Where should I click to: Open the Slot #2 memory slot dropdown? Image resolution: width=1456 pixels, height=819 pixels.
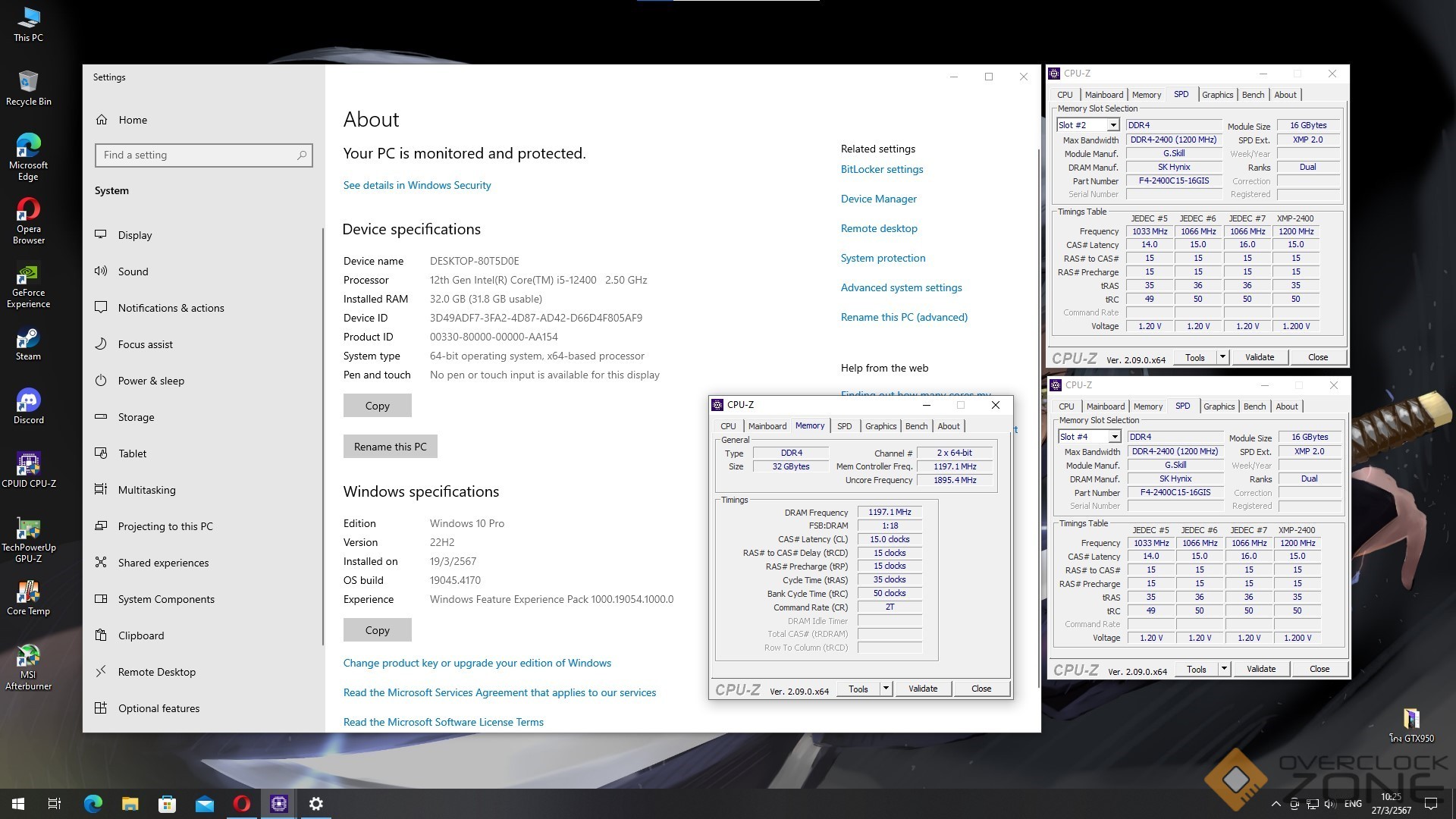pyautogui.click(x=1113, y=125)
